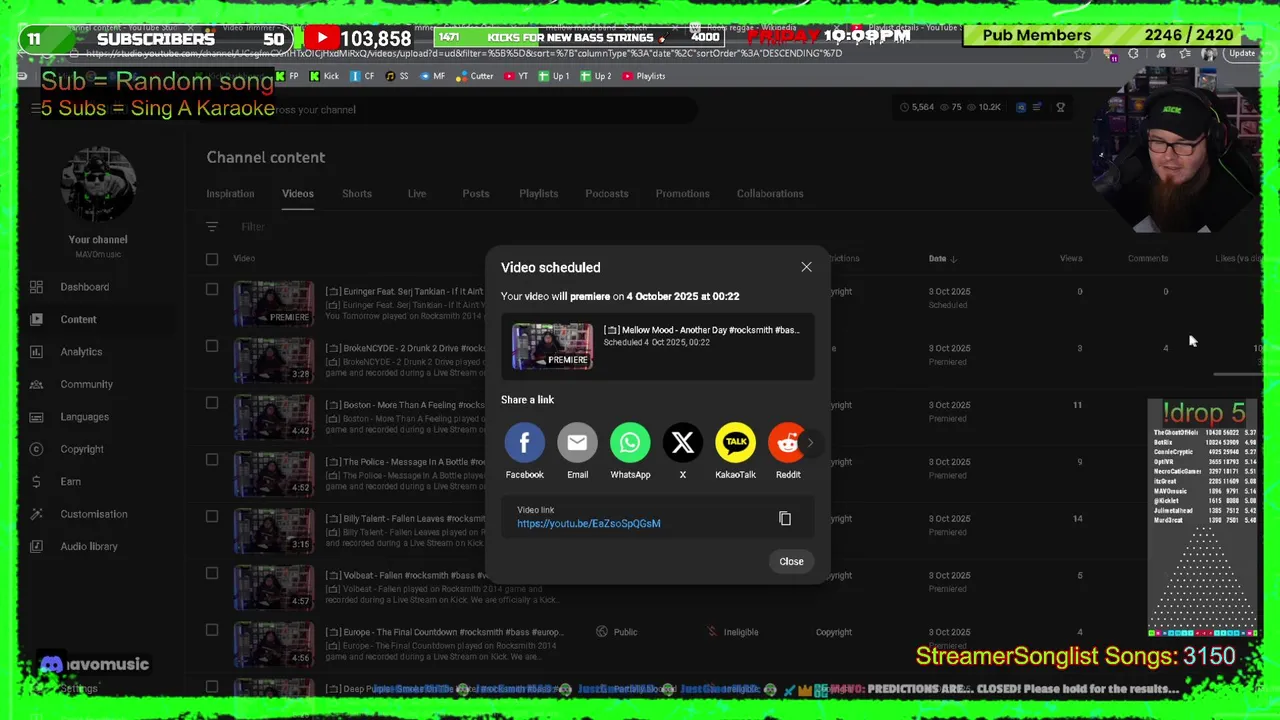
Task: Open Content in the sidebar
Action: [x=78, y=319]
